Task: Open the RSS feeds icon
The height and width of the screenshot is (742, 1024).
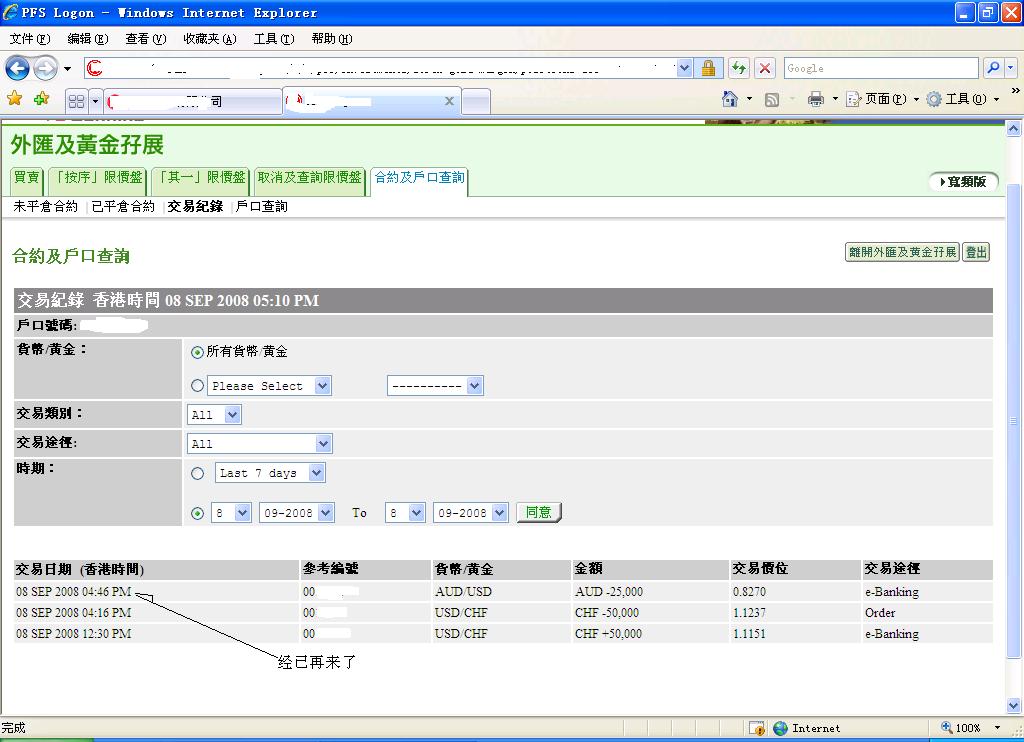Action: tap(772, 99)
